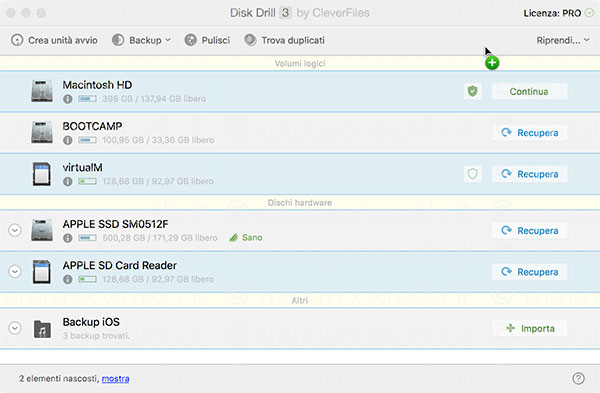Viewport: 600px width, 393px height.
Task: Click Recupera for APPLE SSD SM0512F
Action: 529,231
